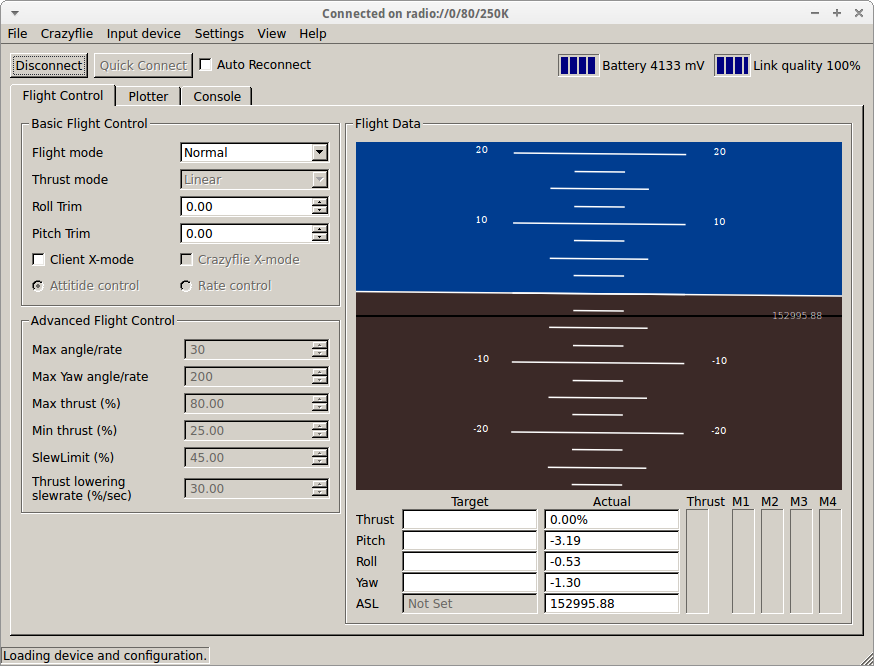Click the window menu icon in title bar
Viewport: 874px width, 666px height.
tap(14, 13)
